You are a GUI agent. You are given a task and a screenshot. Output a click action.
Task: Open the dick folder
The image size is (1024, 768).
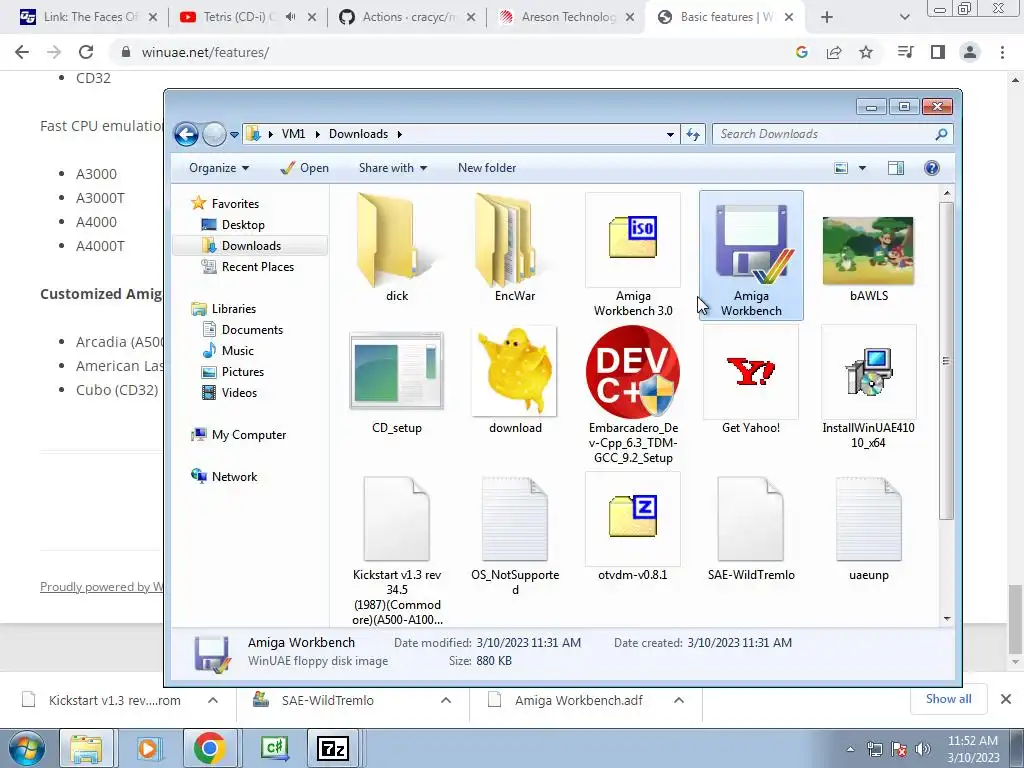click(x=396, y=248)
